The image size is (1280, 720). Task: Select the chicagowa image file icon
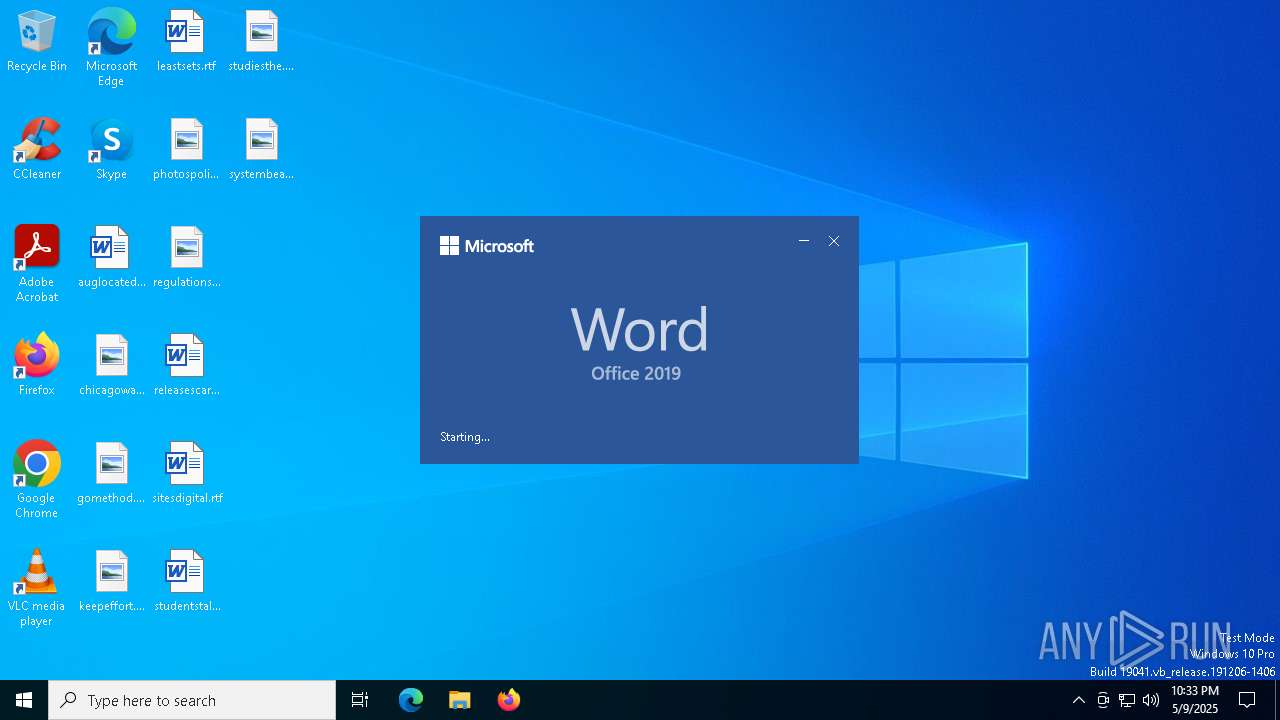coord(111,366)
